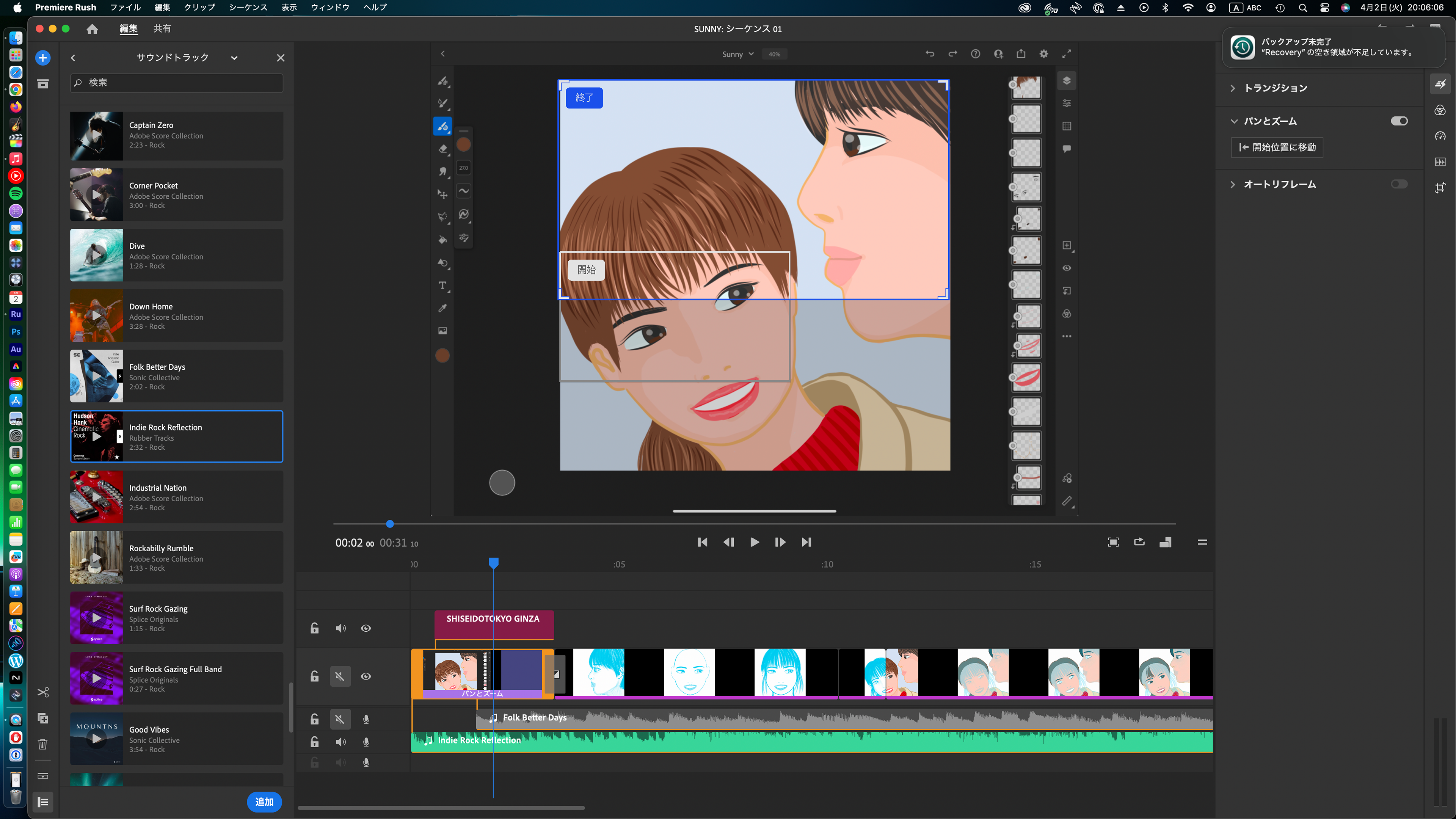Open the シーケンス menu
The height and width of the screenshot is (819, 1456).
(248, 7)
